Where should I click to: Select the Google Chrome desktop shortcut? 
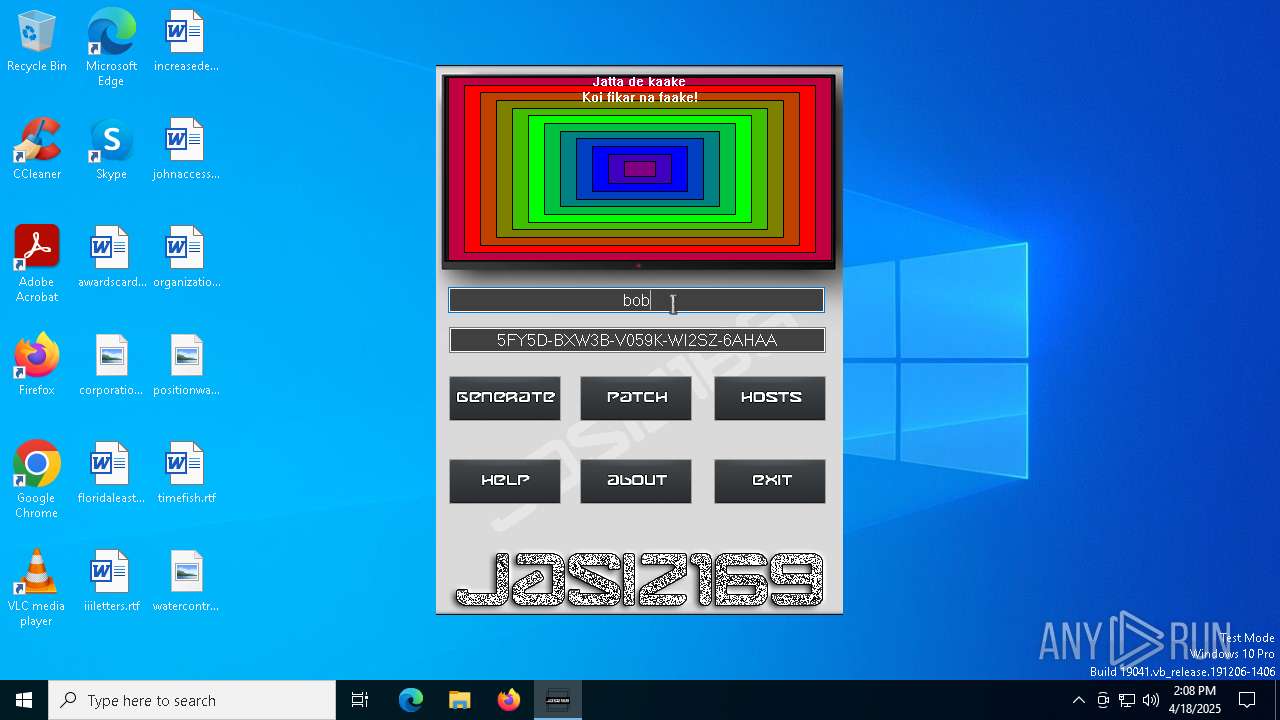(37, 480)
